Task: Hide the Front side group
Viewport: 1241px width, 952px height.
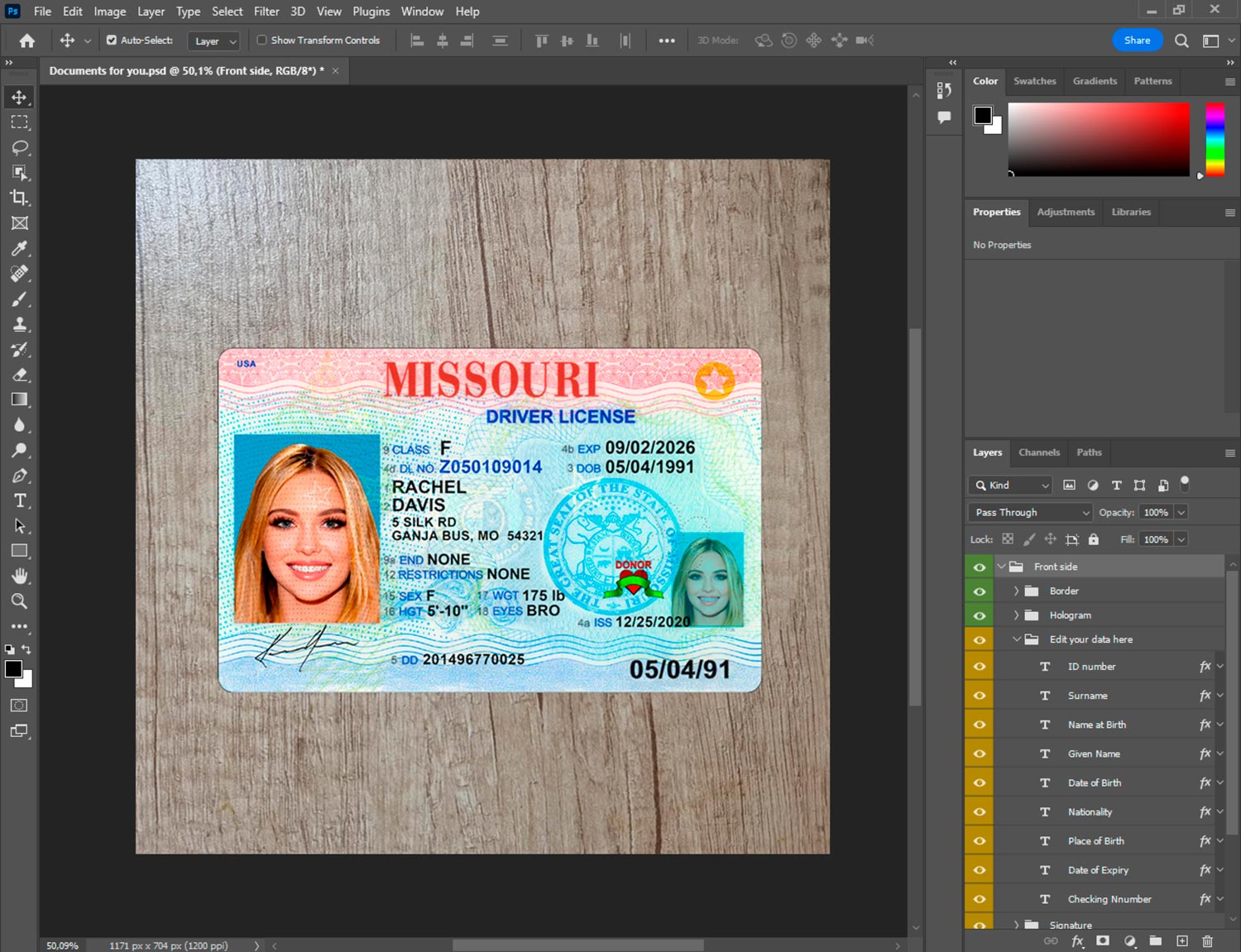Action: (980, 567)
